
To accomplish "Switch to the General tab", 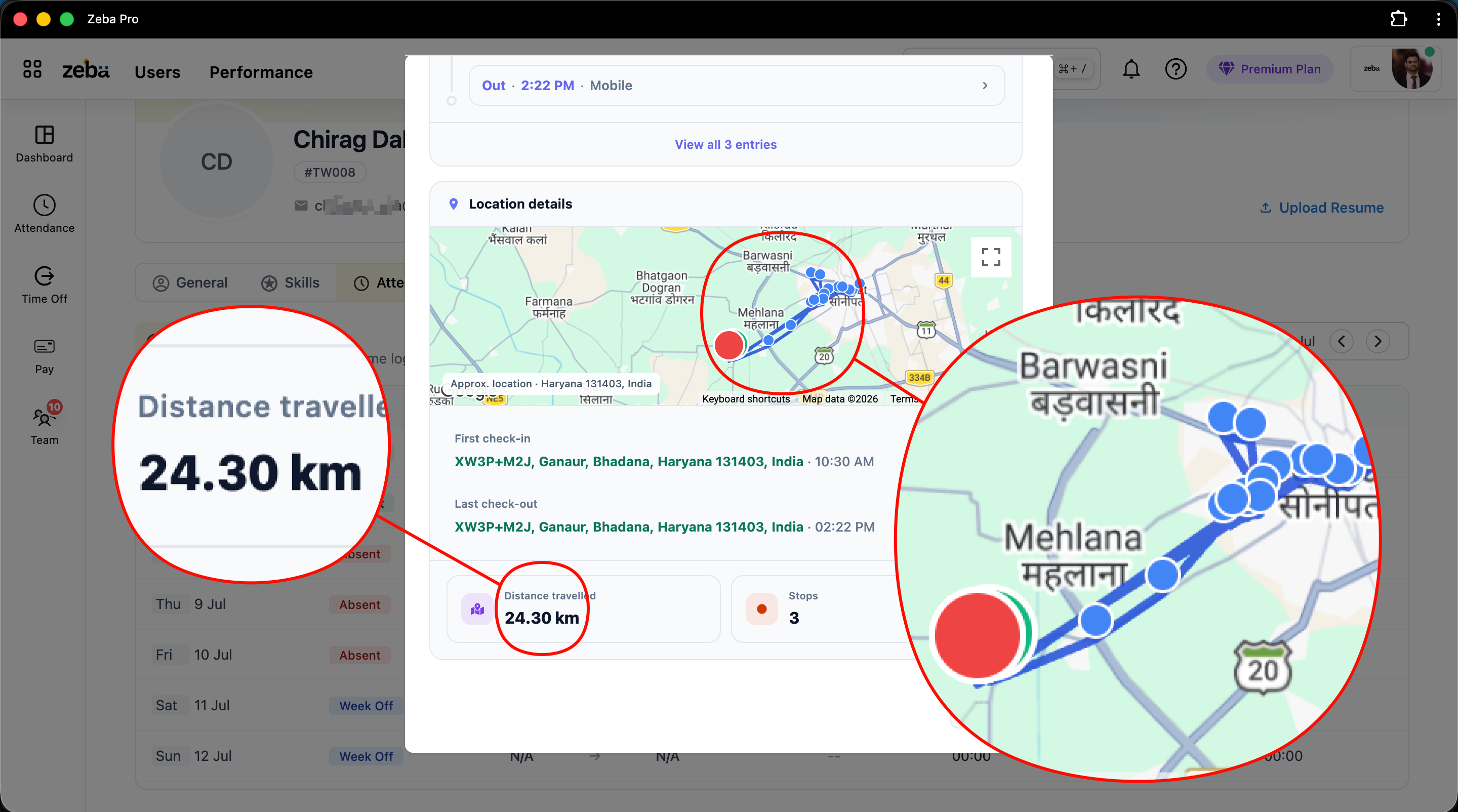I will [190, 283].
